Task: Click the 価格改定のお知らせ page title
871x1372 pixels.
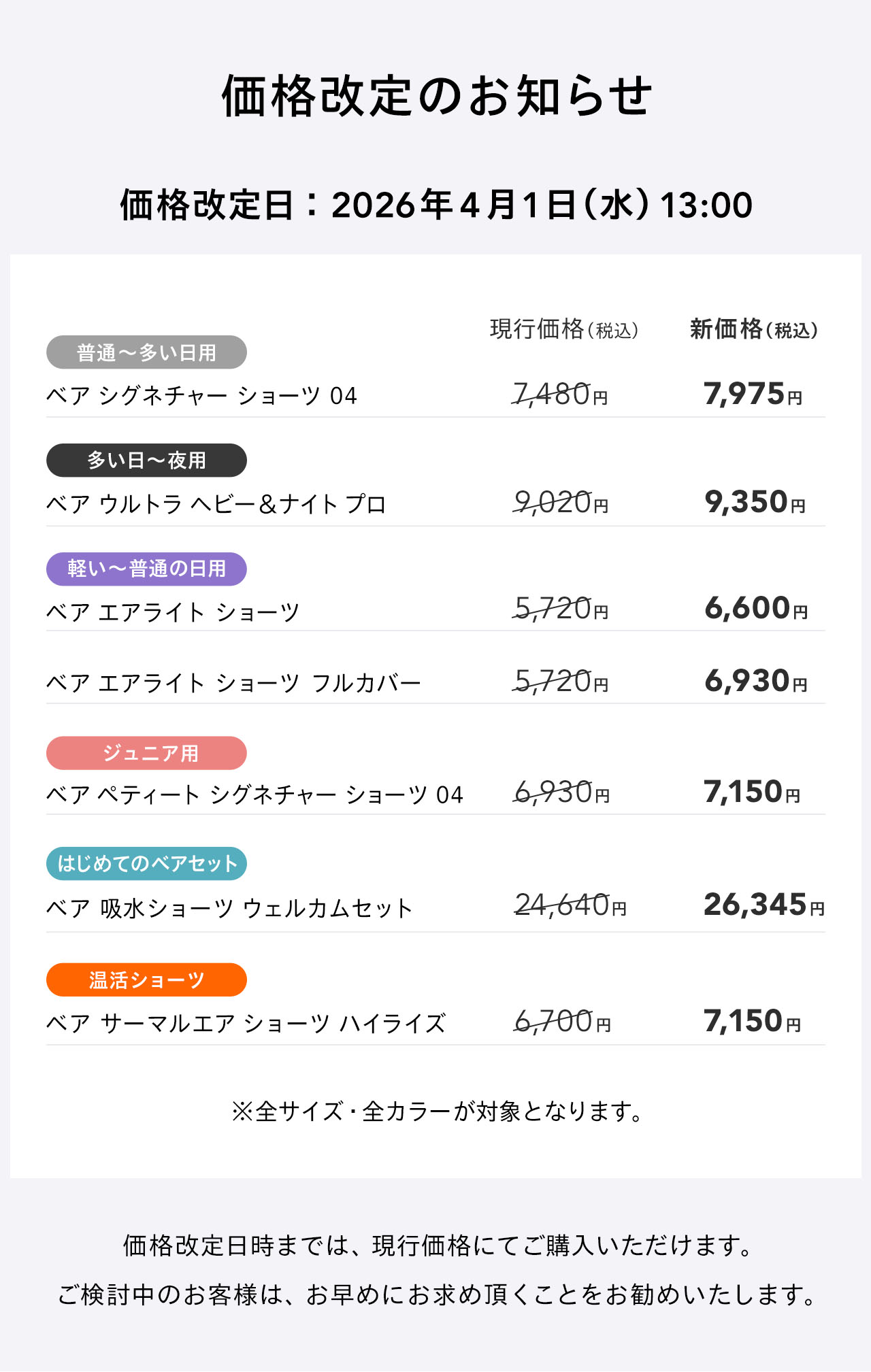Action: pos(436,96)
